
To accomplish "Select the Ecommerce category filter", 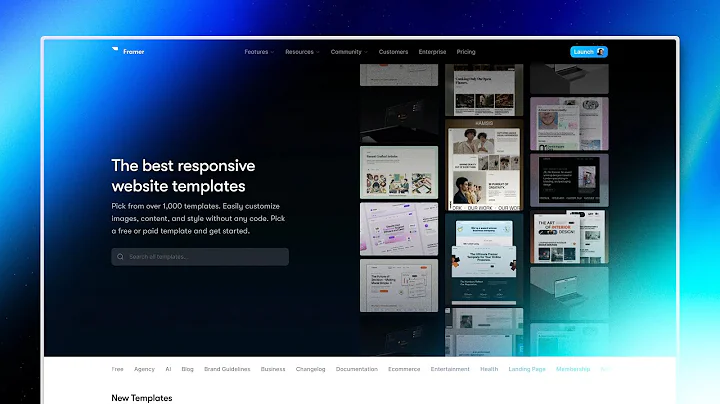I will (x=404, y=369).
